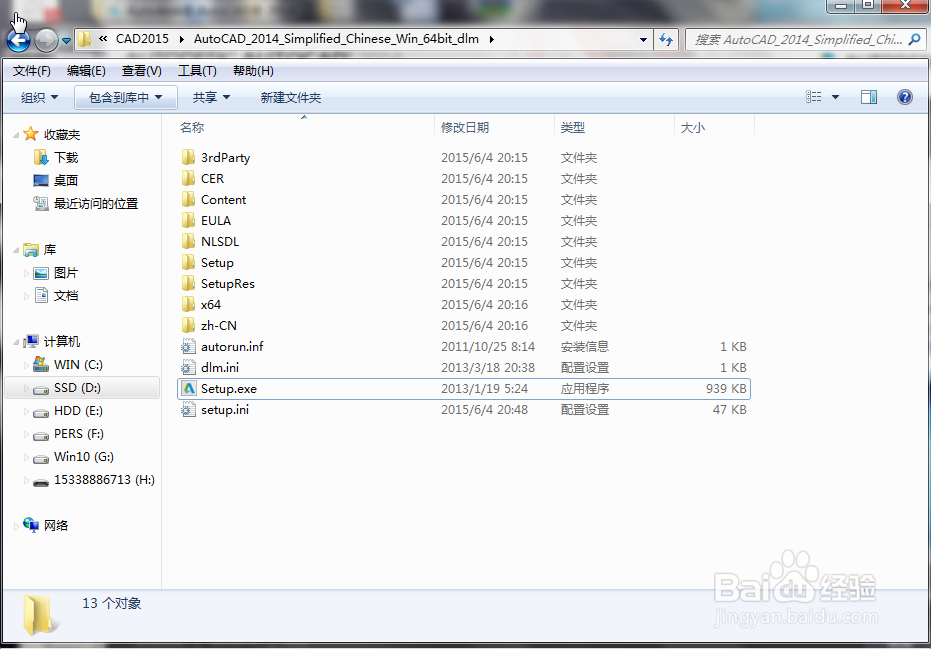Screen dimensions: 931x649
Task: Click the Help question mark icon
Action: [x=903, y=96]
